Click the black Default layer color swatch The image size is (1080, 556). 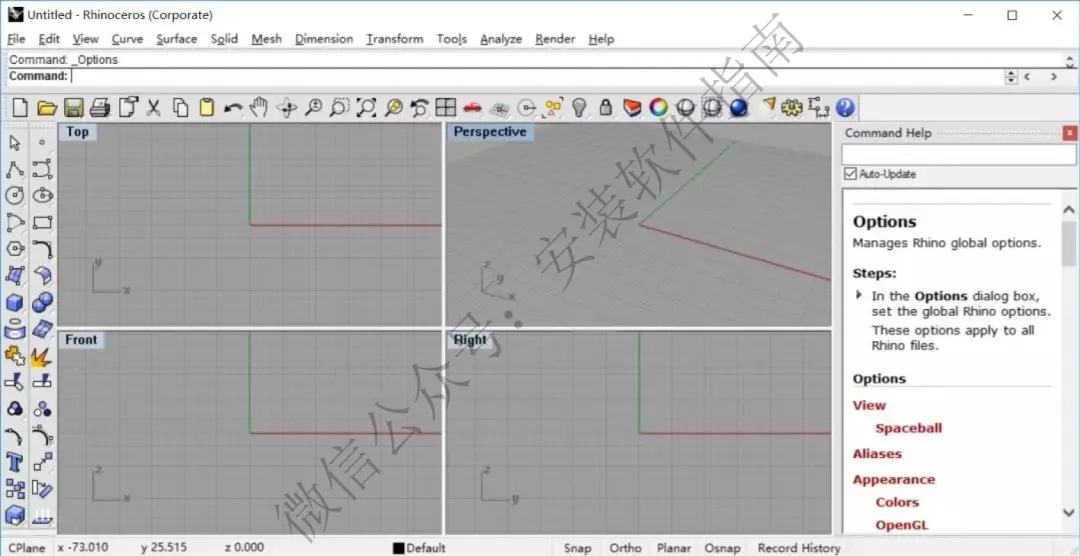pos(398,548)
